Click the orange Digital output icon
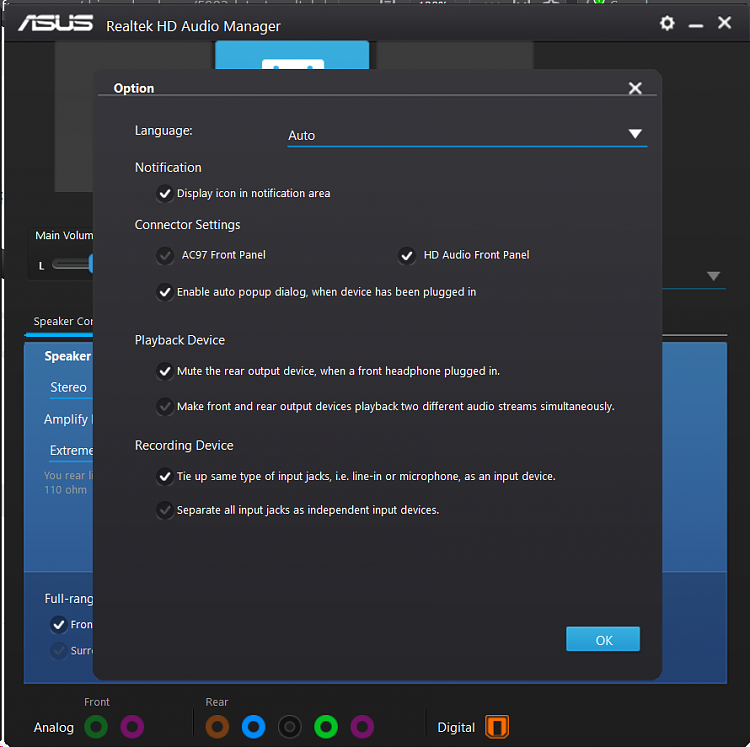 click(x=497, y=727)
